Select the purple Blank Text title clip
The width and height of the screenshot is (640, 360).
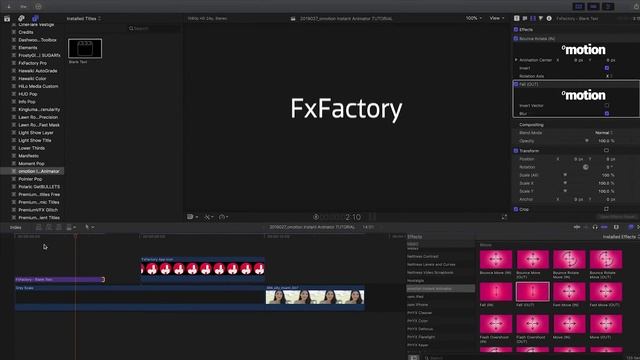pyautogui.click(x=60, y=280)
